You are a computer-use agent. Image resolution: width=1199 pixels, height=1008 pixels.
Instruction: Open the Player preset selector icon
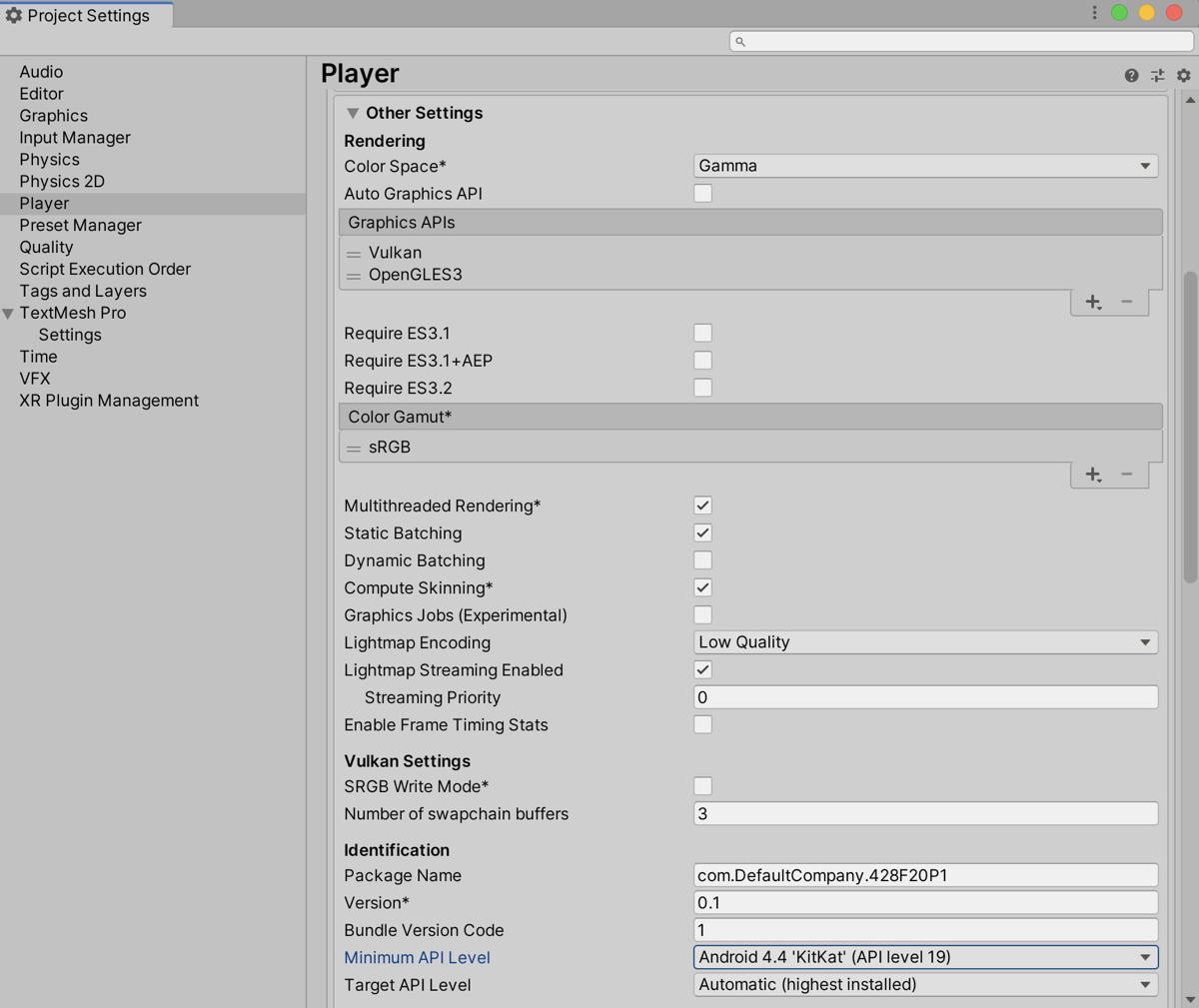(1157, 76)
